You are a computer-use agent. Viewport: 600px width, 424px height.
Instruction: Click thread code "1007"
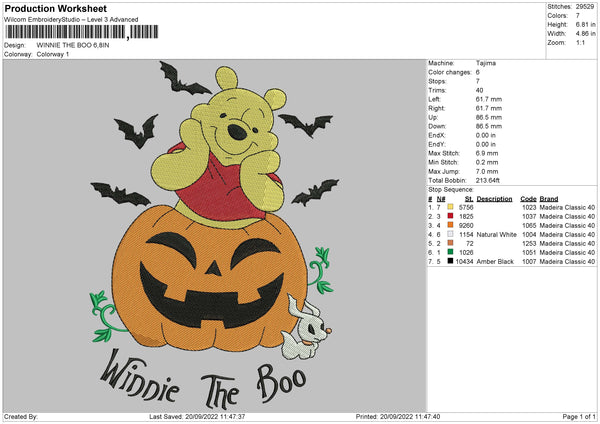529,261
